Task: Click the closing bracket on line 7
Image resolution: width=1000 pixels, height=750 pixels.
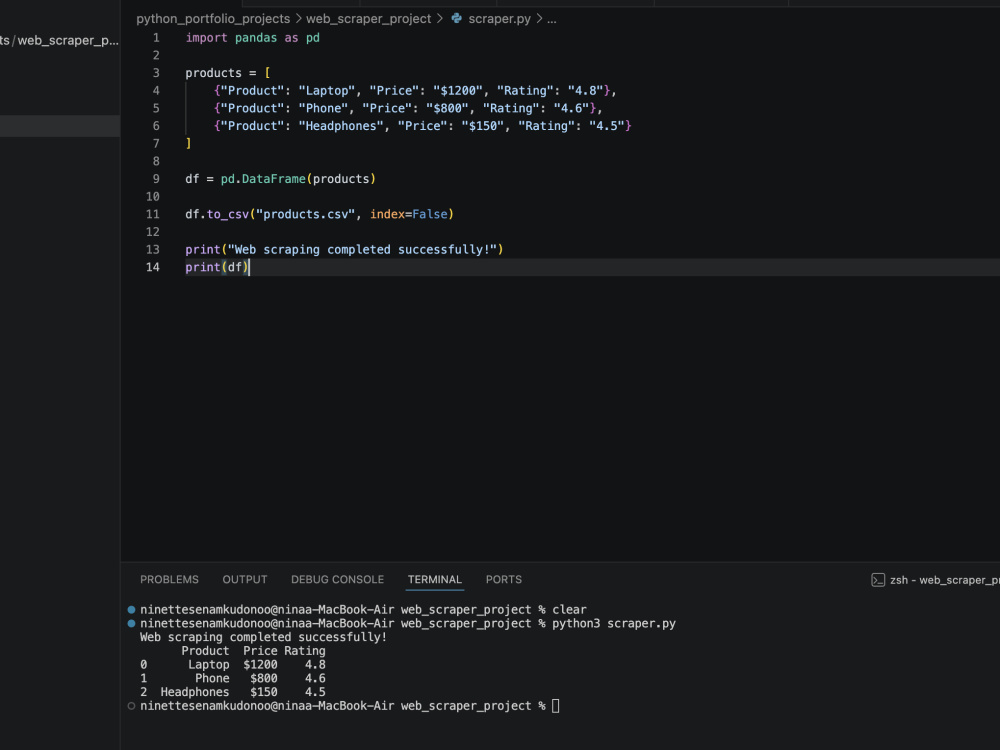Action: pos(188,143)
